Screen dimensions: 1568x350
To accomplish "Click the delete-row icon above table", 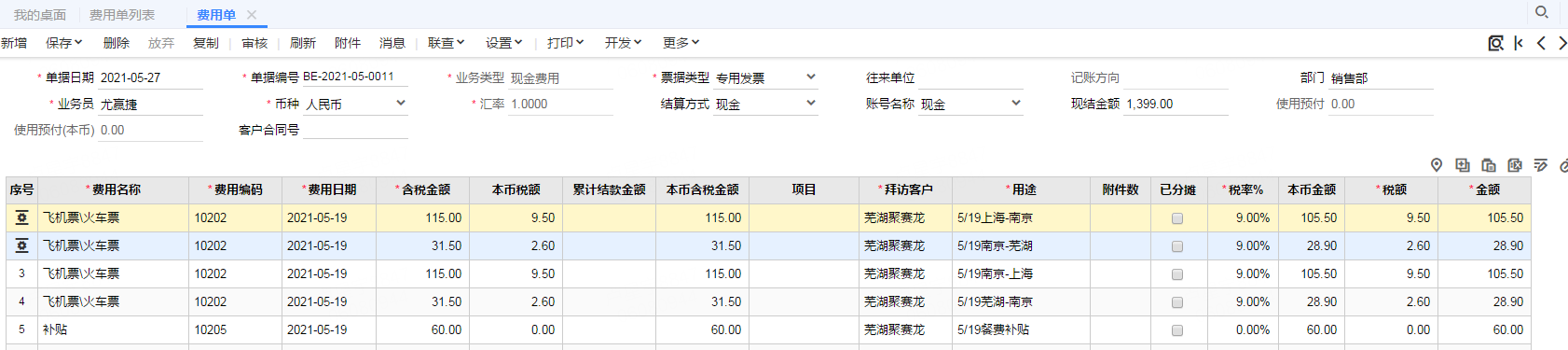I will coord(1515,165).
